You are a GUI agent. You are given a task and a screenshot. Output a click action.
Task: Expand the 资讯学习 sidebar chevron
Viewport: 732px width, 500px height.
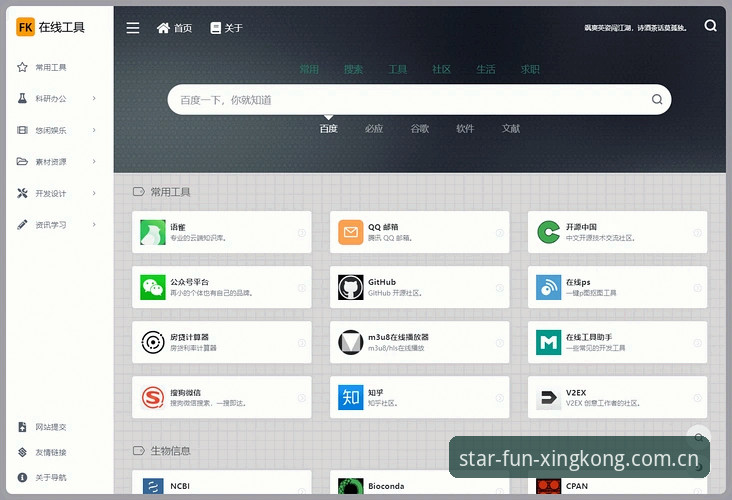coord(94,225)
